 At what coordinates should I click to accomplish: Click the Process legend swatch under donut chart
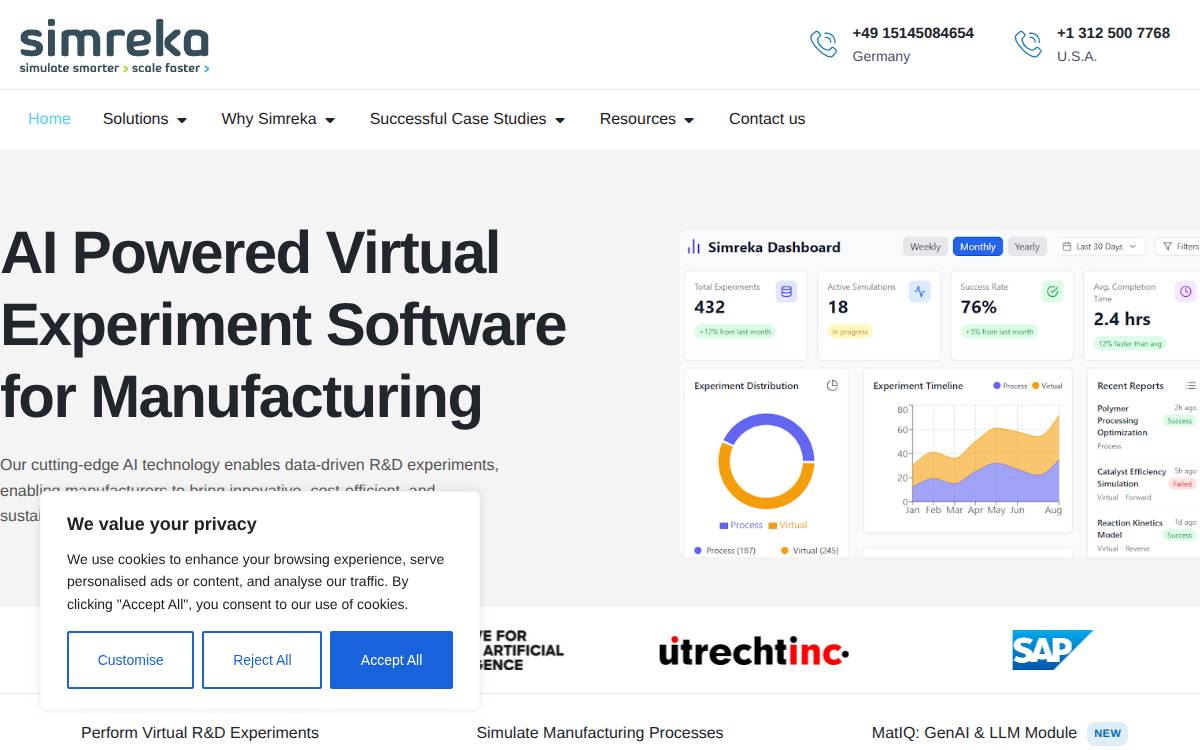pos(723,526)
